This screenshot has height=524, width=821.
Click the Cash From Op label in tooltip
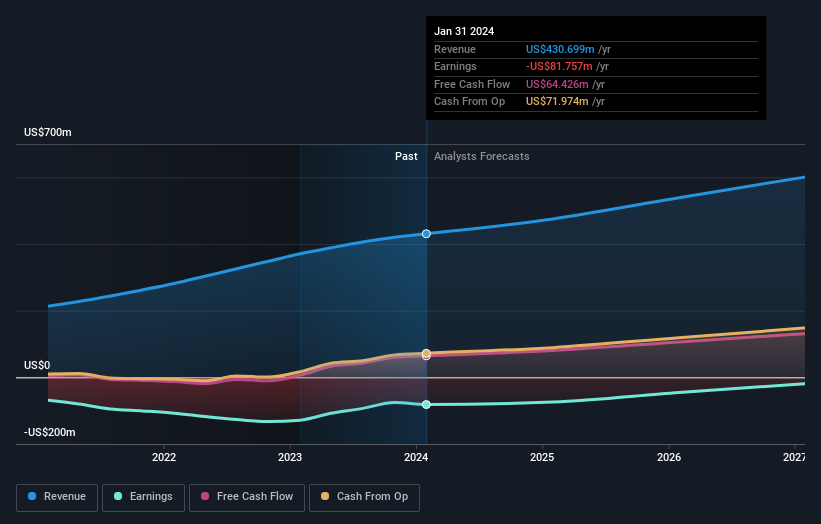click(470, 102)
